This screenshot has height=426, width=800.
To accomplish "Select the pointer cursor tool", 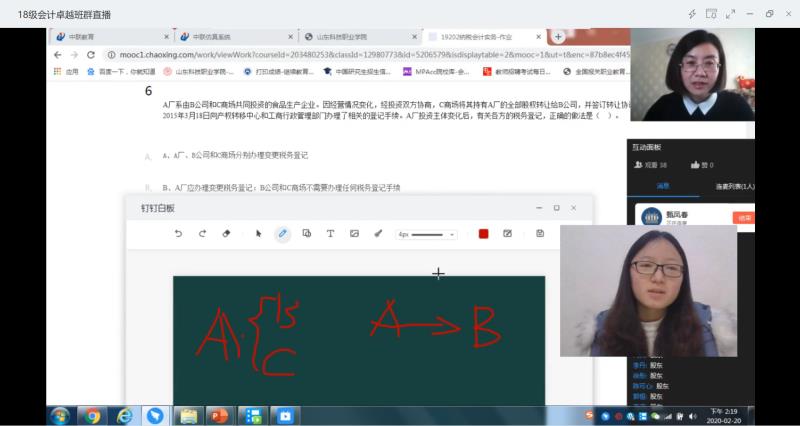I will pyautogui.click(x=258, y=233).
